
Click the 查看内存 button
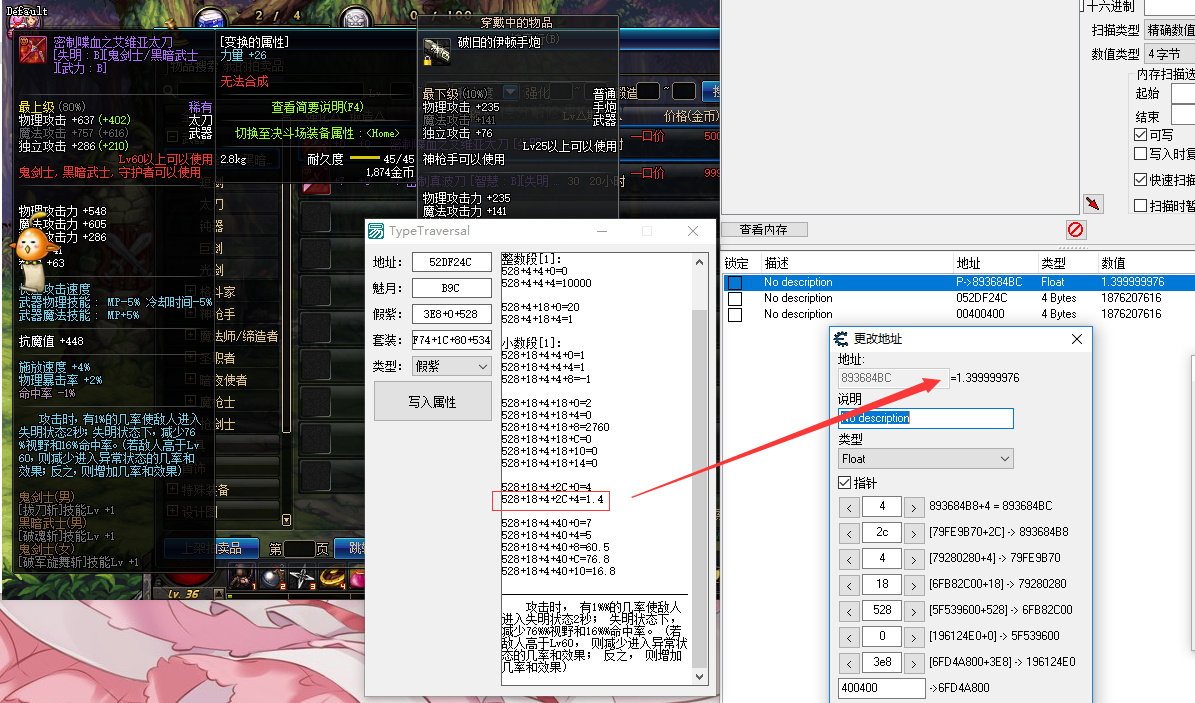tap(764, 230)
